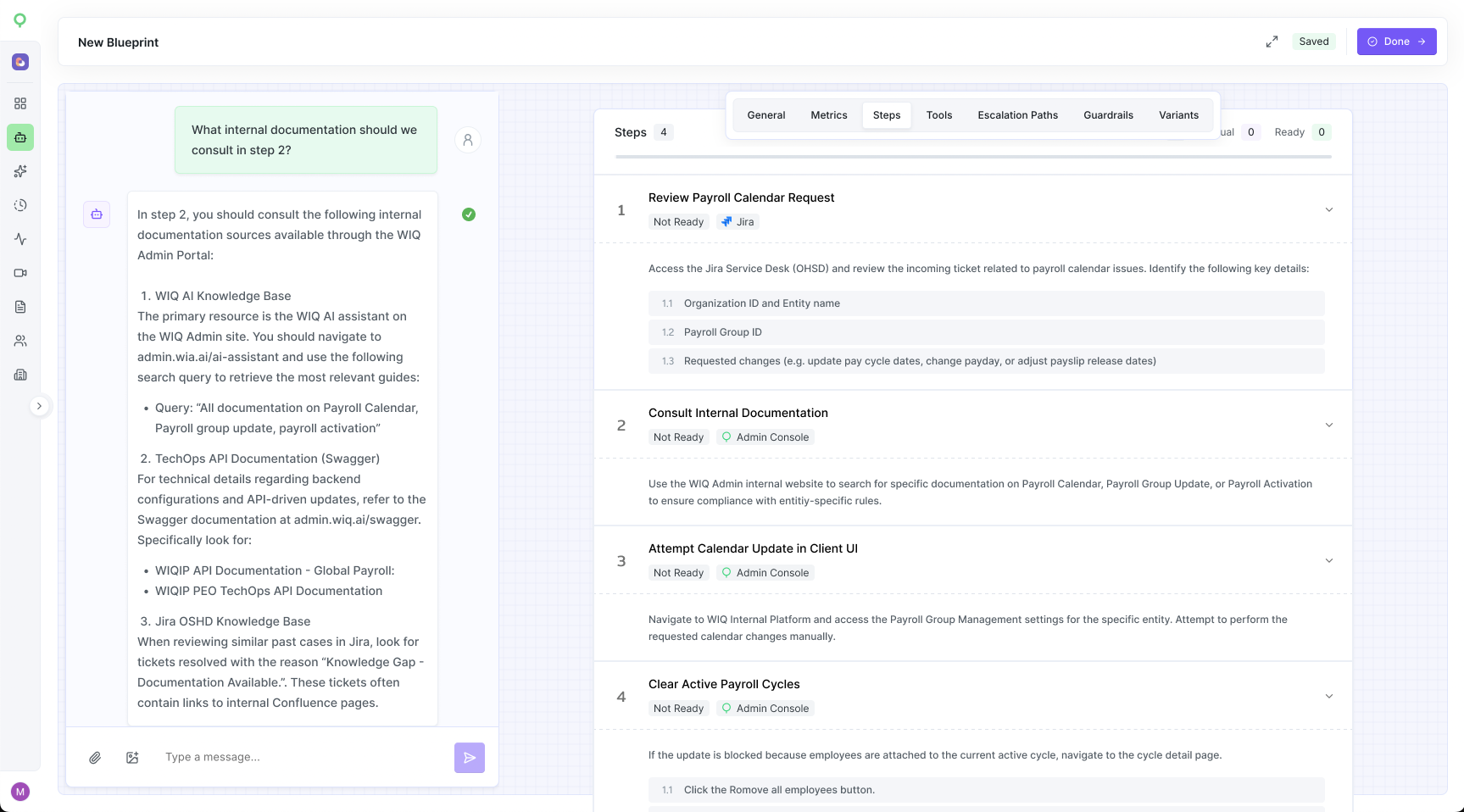Open the users people icon in sidebar
1464x812 pixels.
point(20,341)
